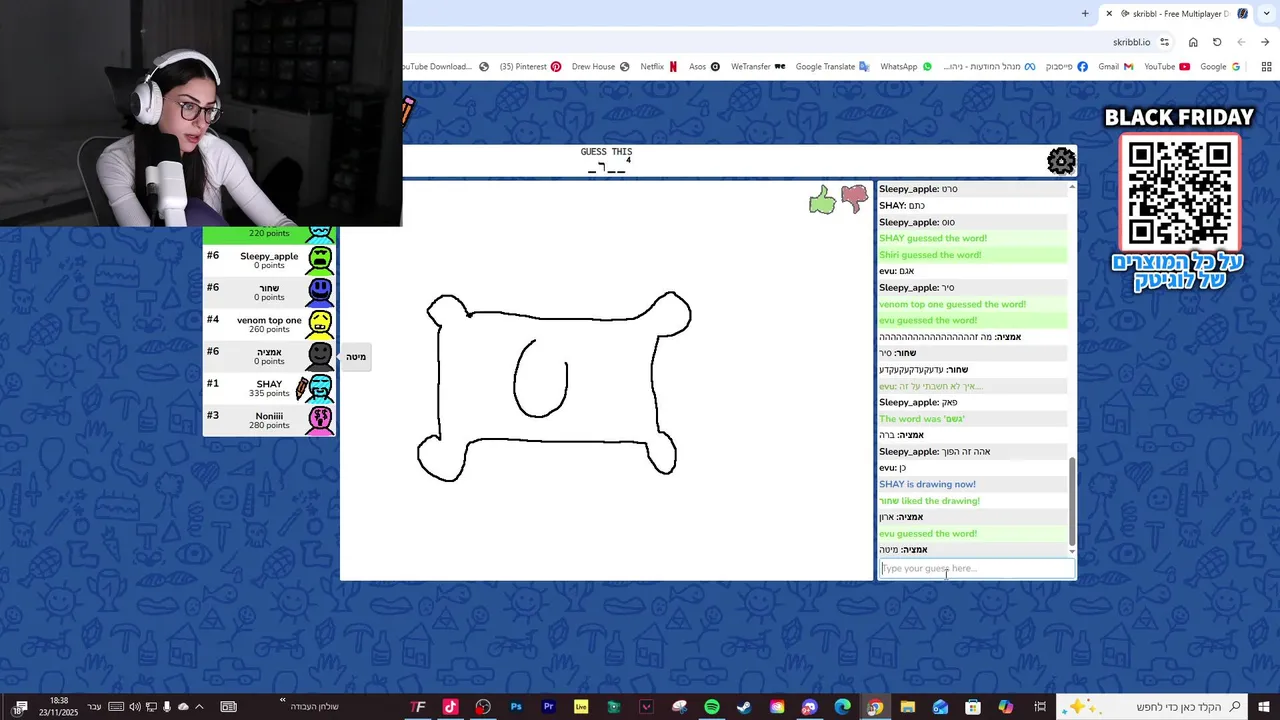Open WeTransfer bookmark
Screen dimensions: 1280x720
(758, 67)
